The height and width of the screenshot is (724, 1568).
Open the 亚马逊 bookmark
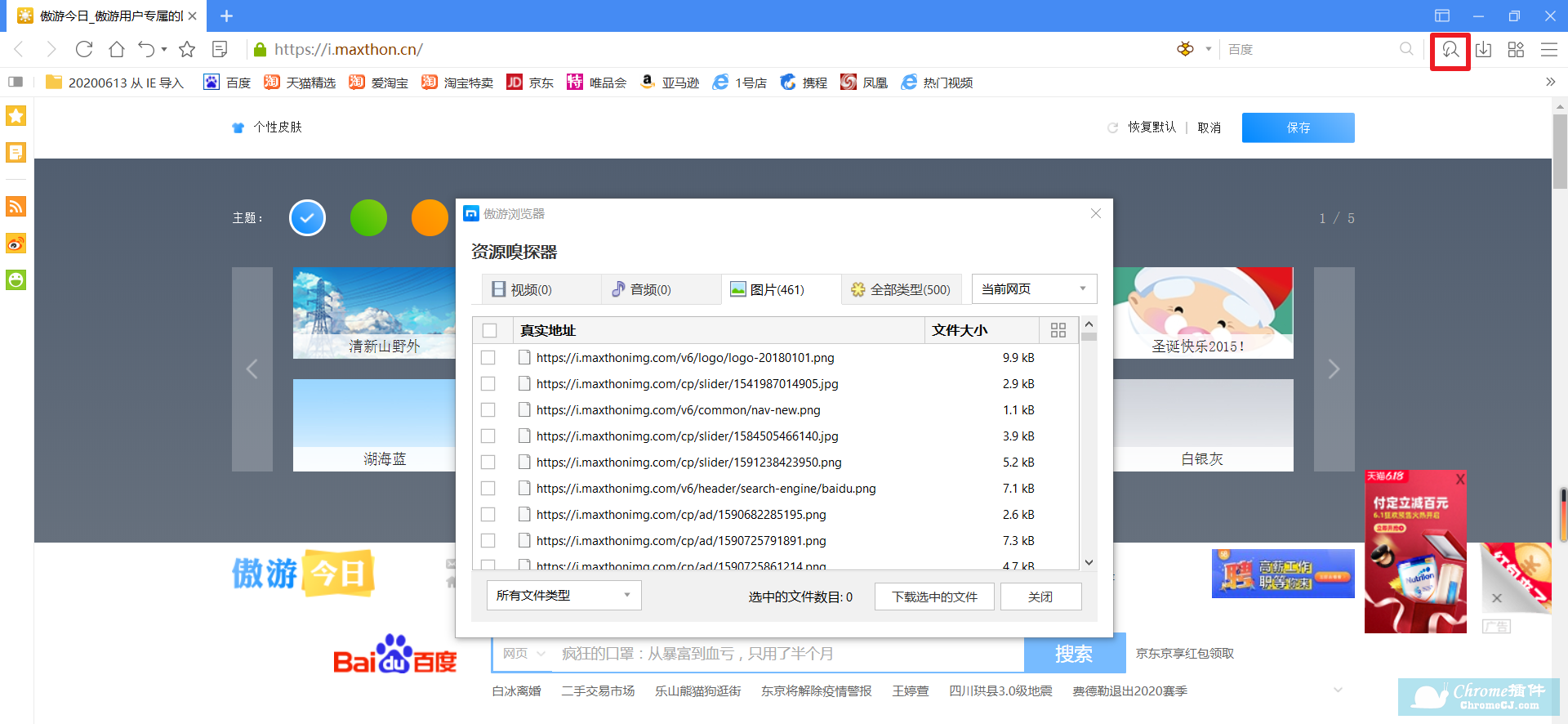coord(670,83)
